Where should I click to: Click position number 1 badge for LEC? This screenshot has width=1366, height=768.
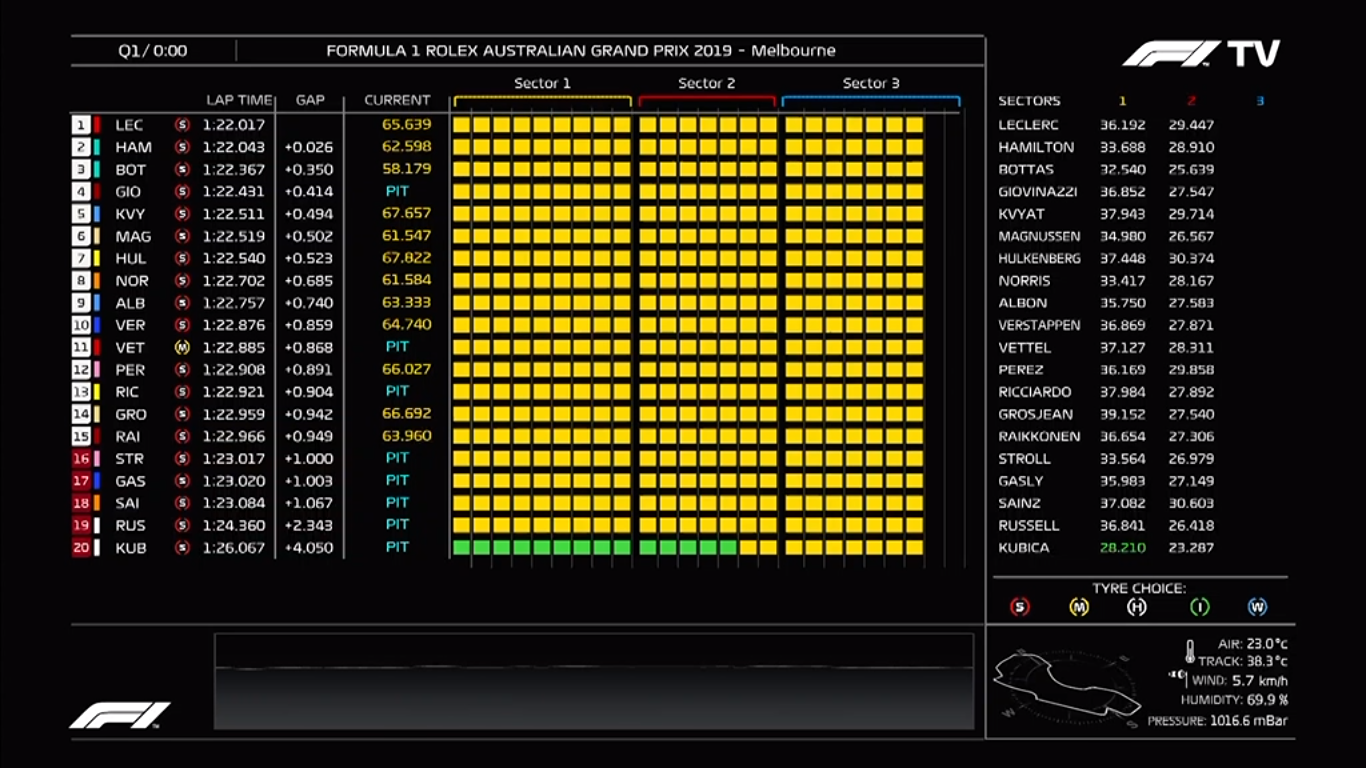(x=81, y=125)
